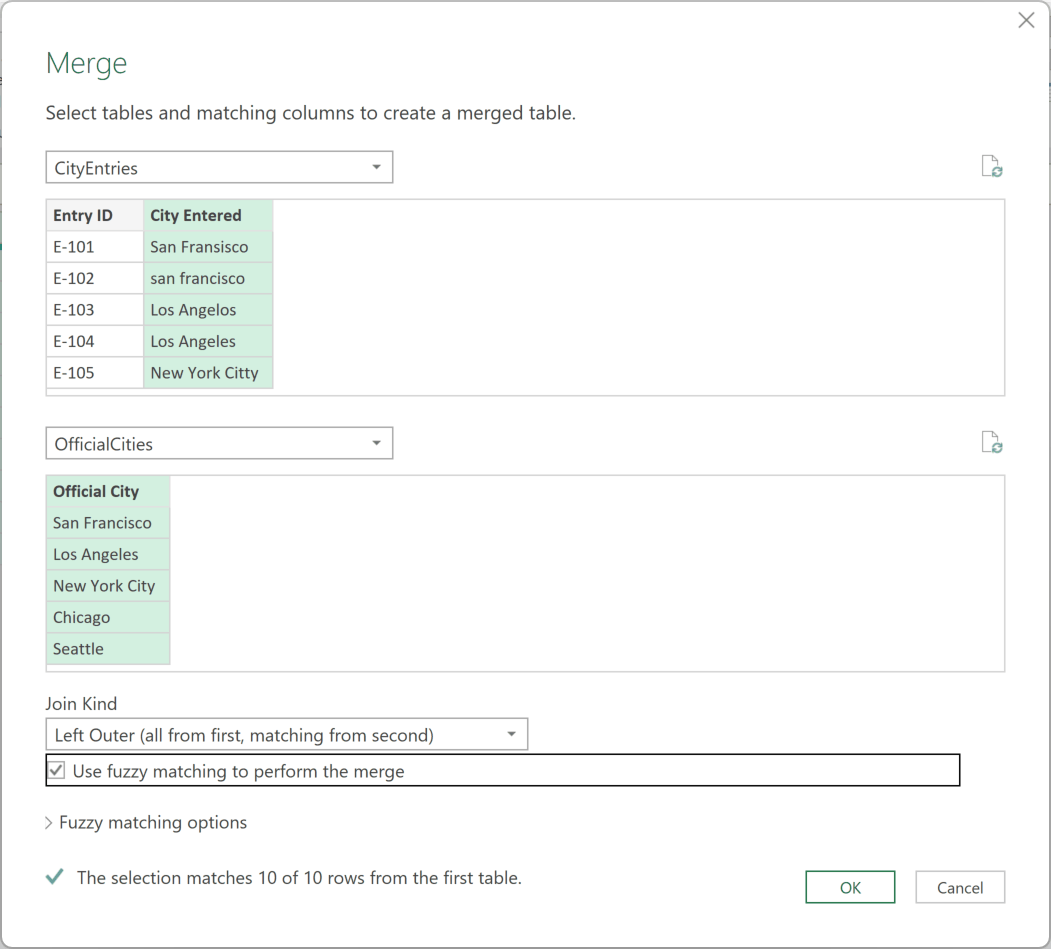
Task: Open the CityEntries table dropdown
Action: (219, 168)
